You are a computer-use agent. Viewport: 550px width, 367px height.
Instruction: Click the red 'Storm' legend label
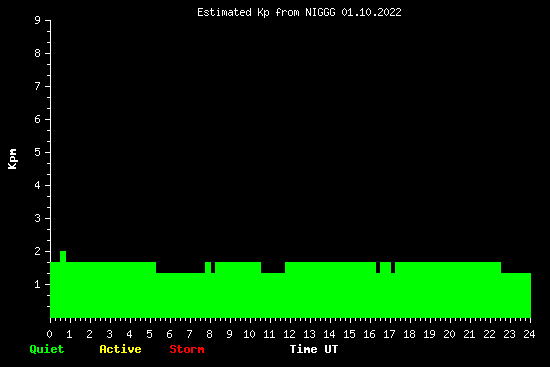click(187, 349)
